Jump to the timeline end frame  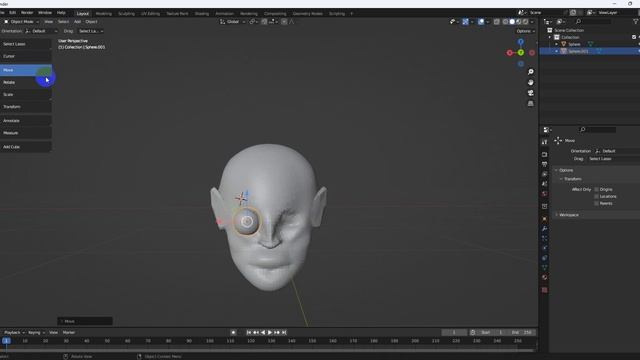(284, 333)
